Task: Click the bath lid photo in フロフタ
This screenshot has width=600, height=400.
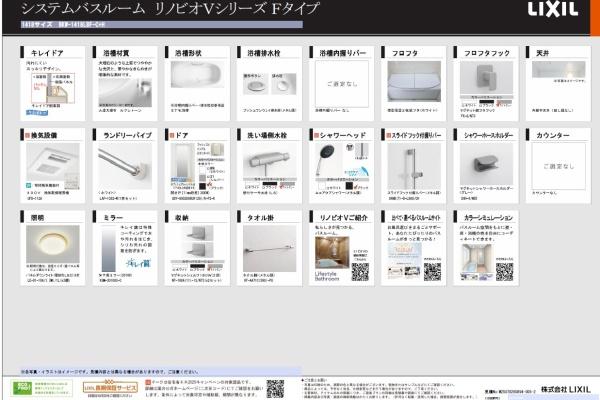Action: [x=414, y=82]
